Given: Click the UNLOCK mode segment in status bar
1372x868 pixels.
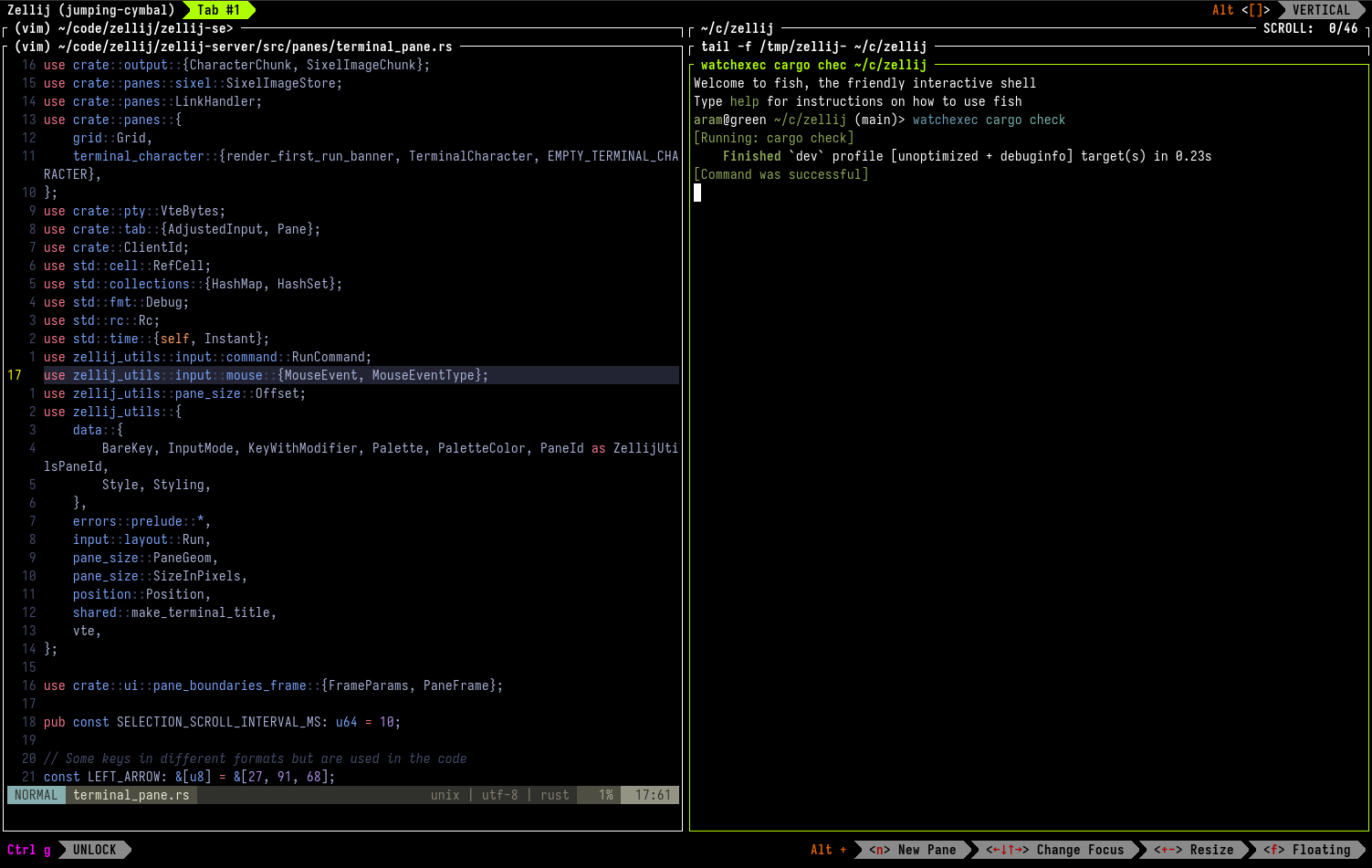Looking at the screenshot, I should pos(95,850).
